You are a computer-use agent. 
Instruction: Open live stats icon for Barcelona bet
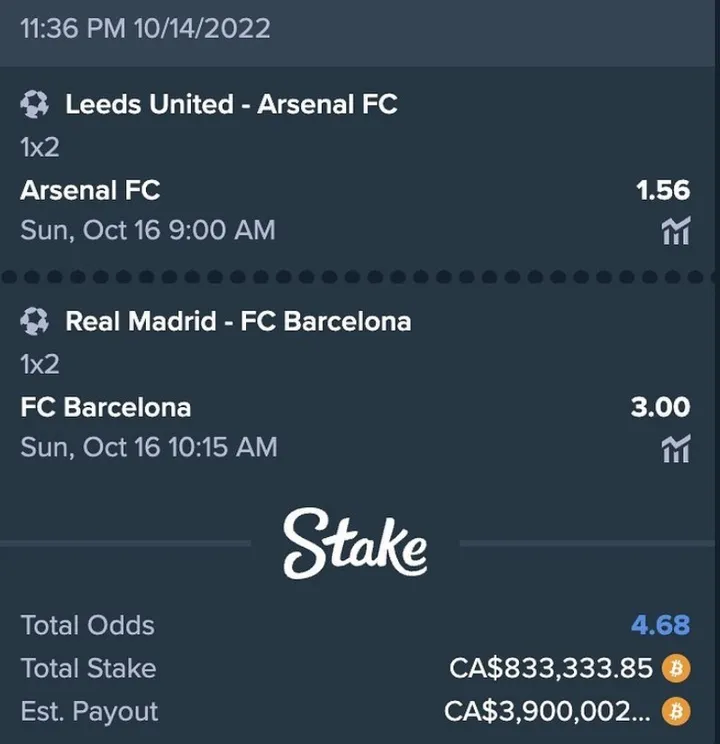point(676,450)
